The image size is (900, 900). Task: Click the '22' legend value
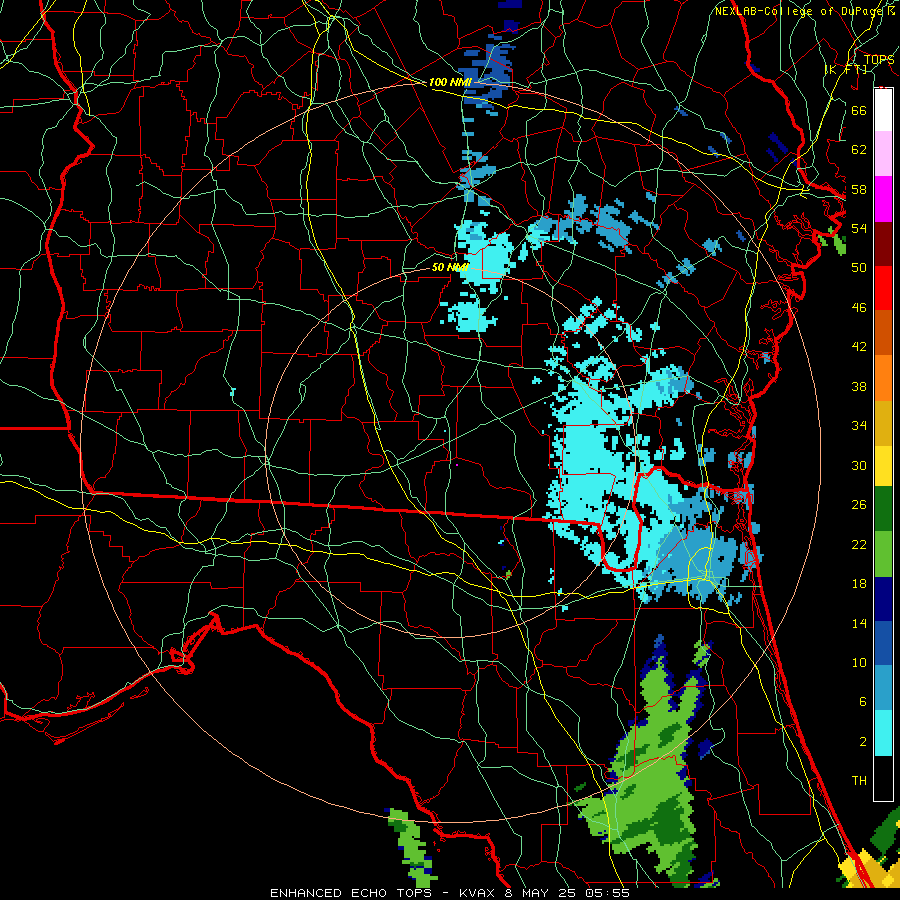[859, 544]
